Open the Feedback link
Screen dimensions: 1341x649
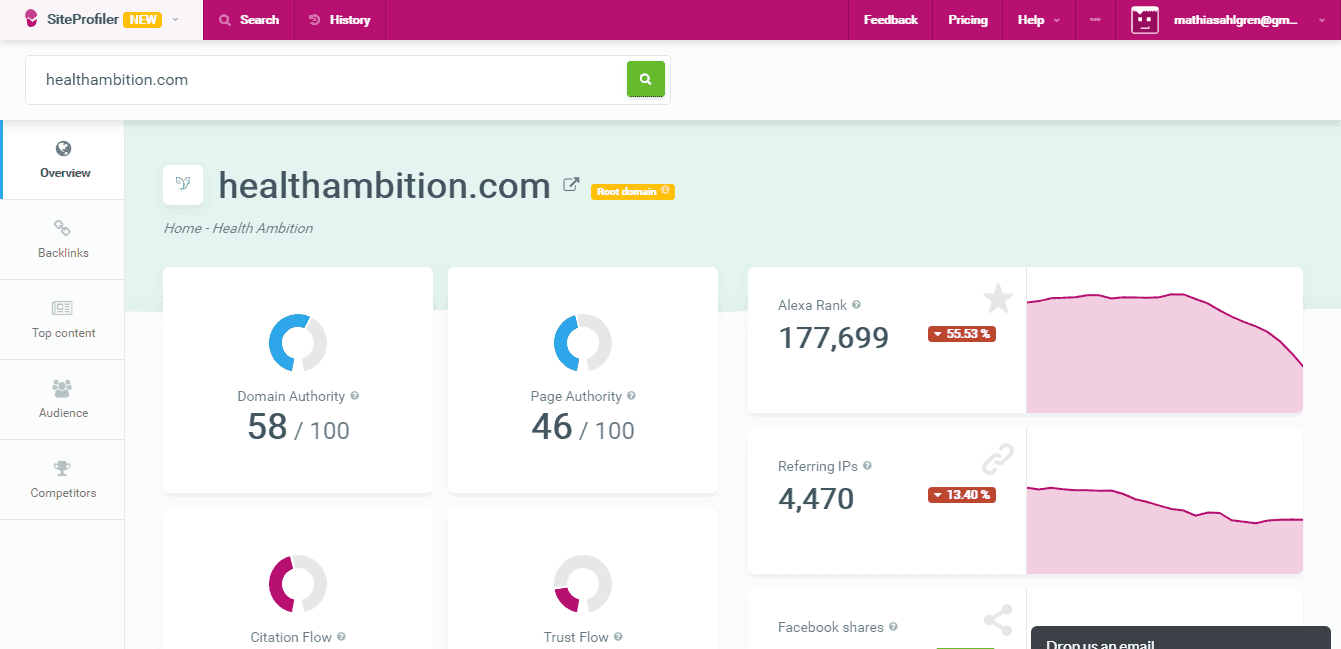890,20
